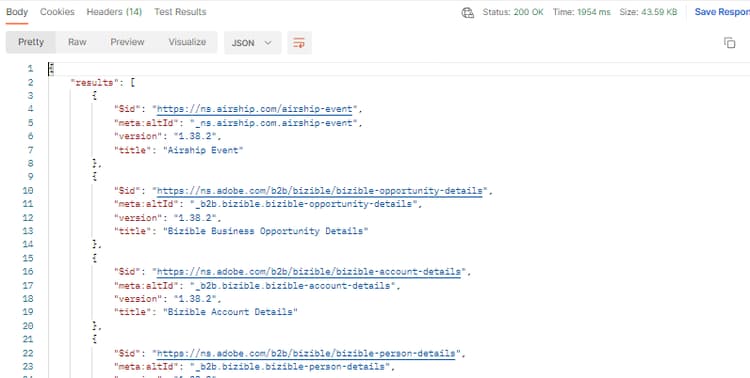Viewport: 750px width, 378px height.
Task: Select the Raw view
Action: tap(77, 42)
